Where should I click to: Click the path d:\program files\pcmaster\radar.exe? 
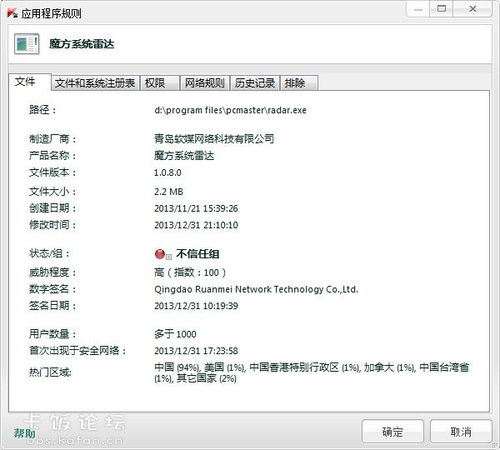(230, 110)
